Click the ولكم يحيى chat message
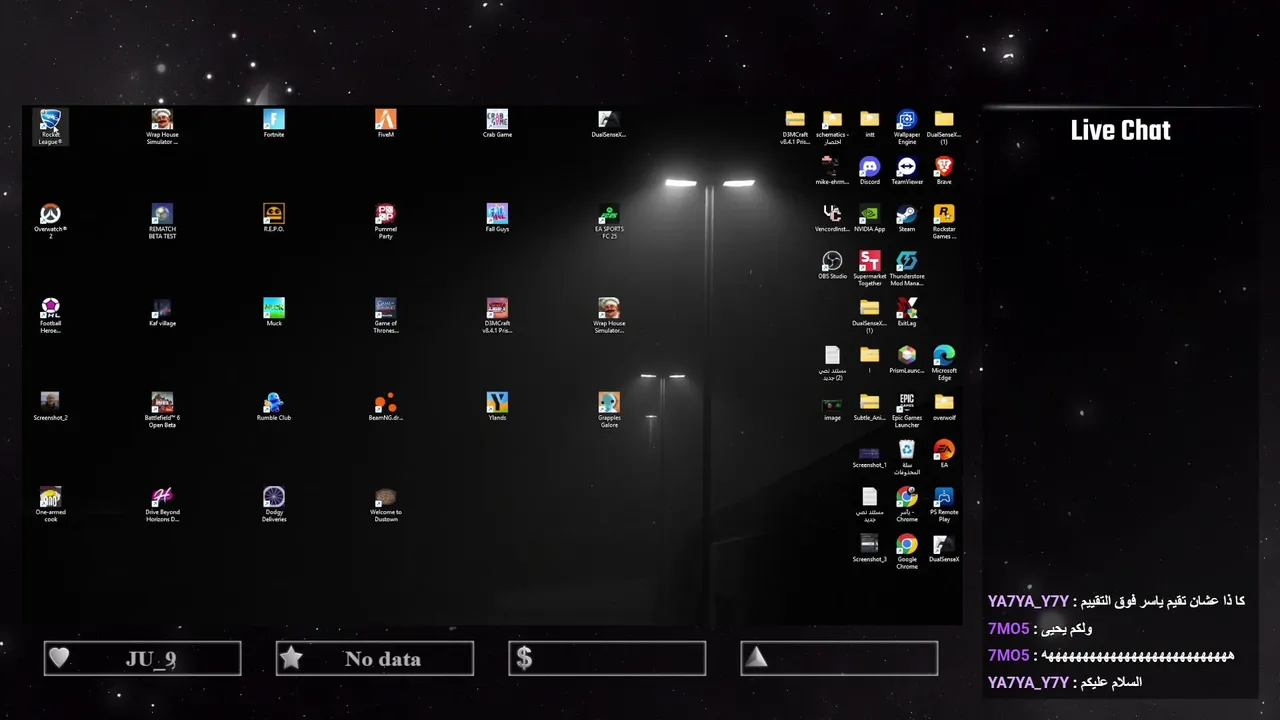This screenshot has width=1280, height=720. click(x=1066, y=629)
